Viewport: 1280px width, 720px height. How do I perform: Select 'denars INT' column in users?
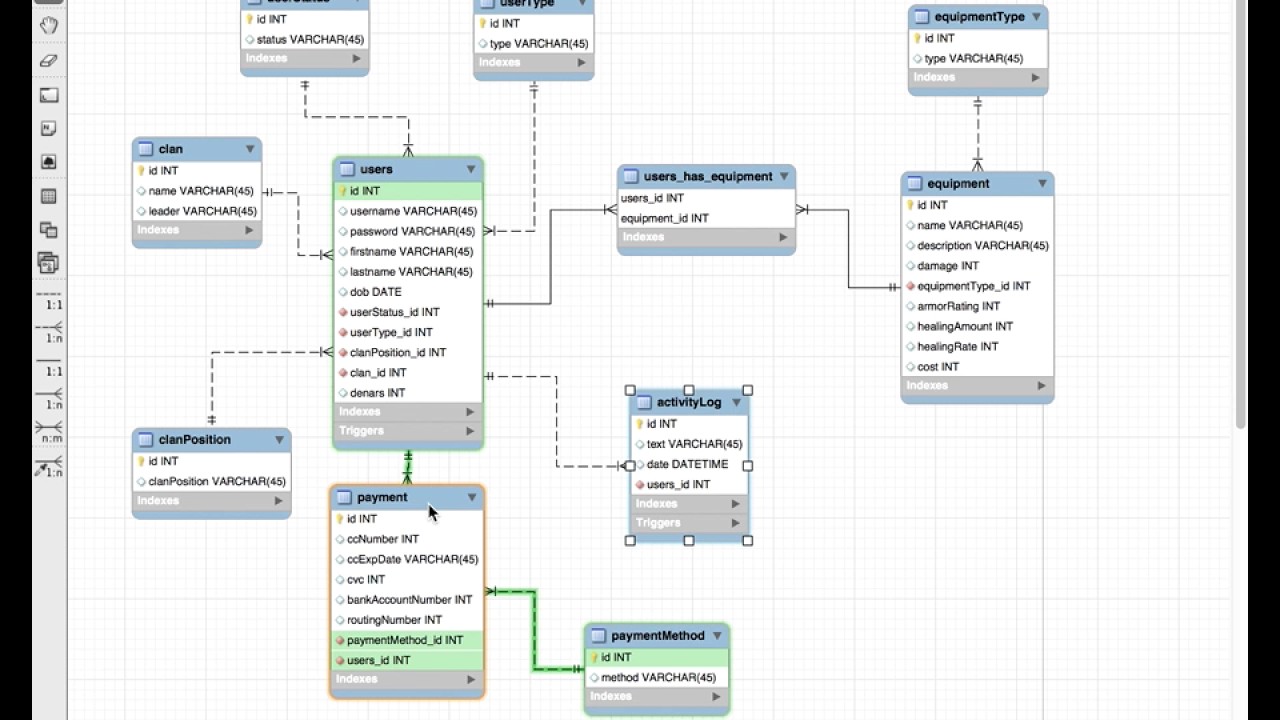point(408,393)
